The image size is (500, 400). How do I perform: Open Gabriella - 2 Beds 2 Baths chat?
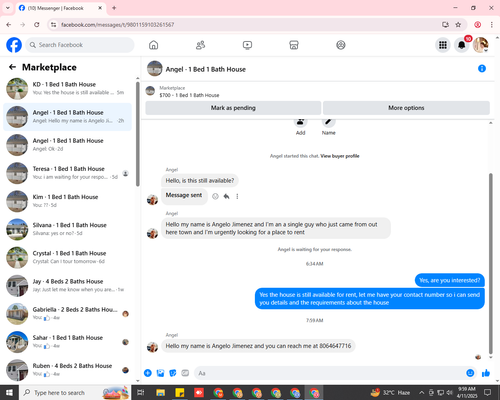(x=67, y=314)
